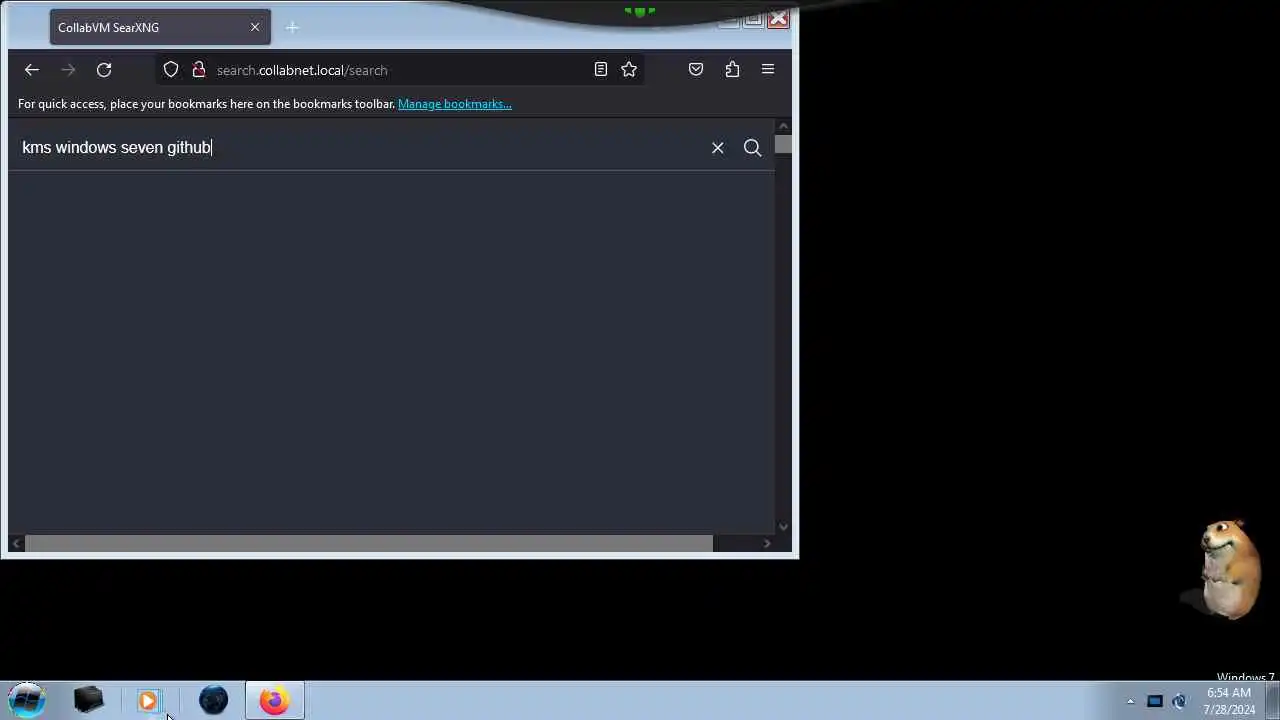The width and height of the screenshot is (1280, 720).
Task: Click the Action Center tray icon
Action: (1155, 701)
